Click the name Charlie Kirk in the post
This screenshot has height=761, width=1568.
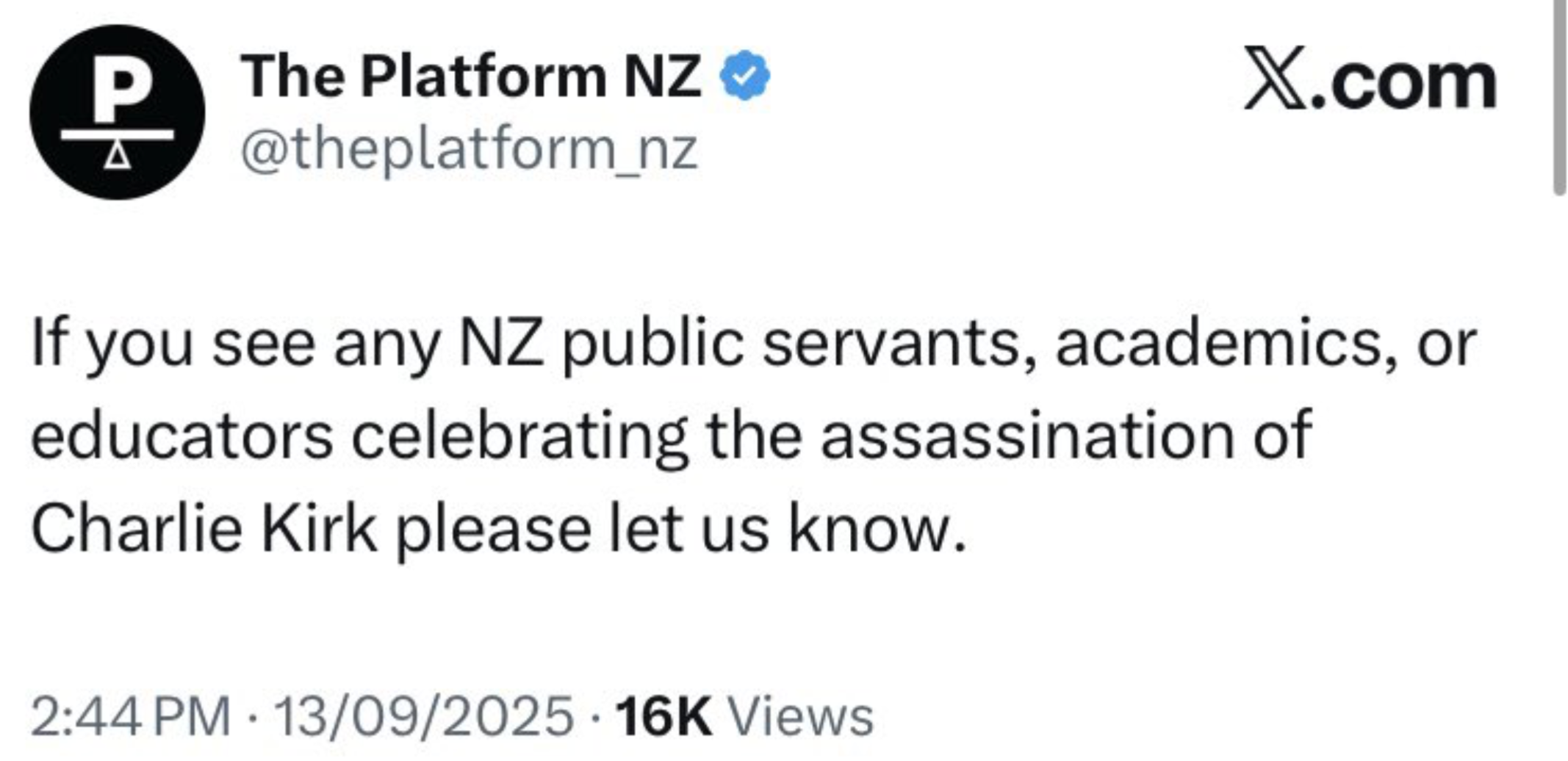[204, 529]
